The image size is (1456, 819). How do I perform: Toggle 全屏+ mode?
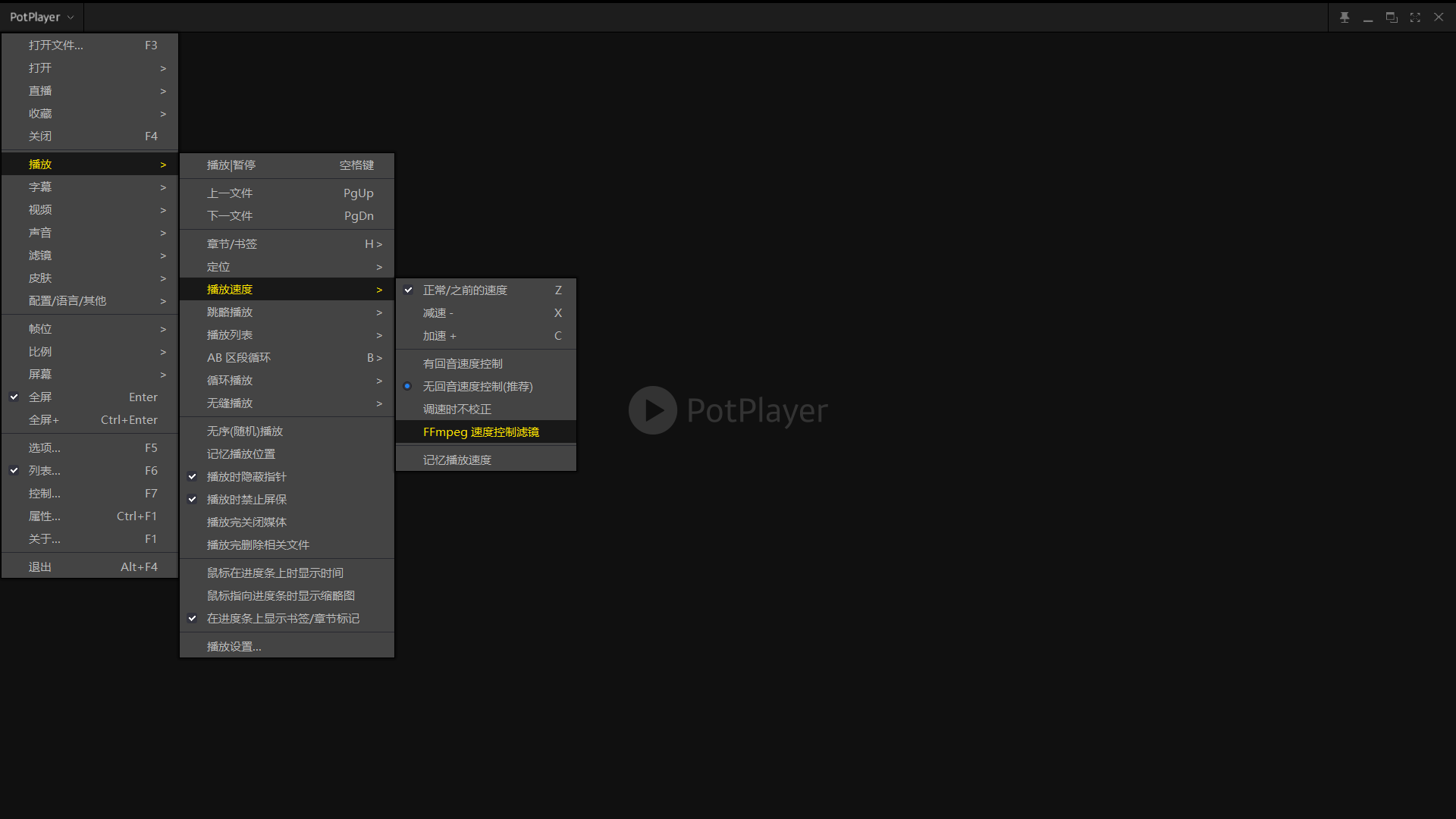(90, 419)
